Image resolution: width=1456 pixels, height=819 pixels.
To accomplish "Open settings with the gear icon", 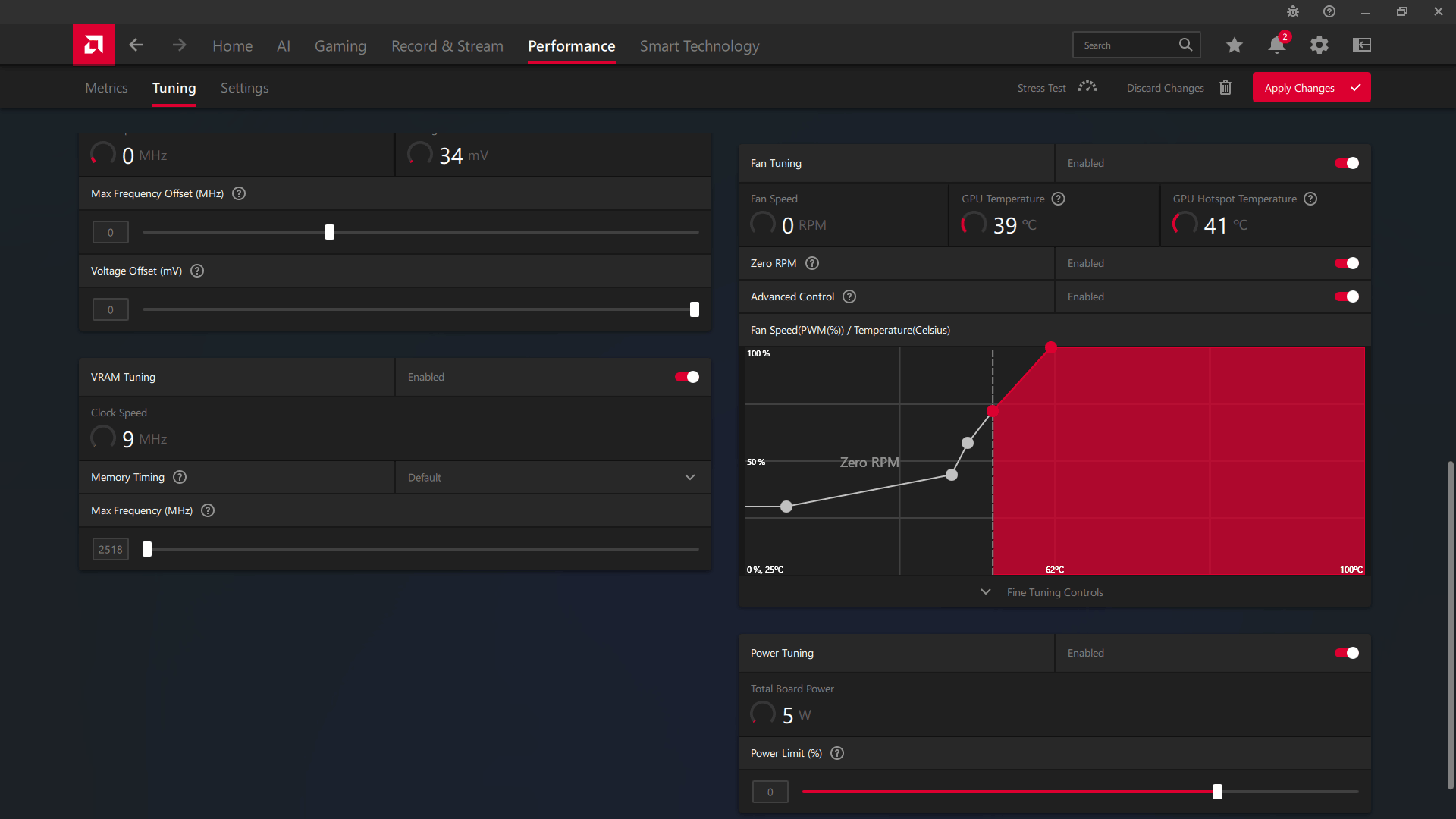I will [x=1319, y=45].
